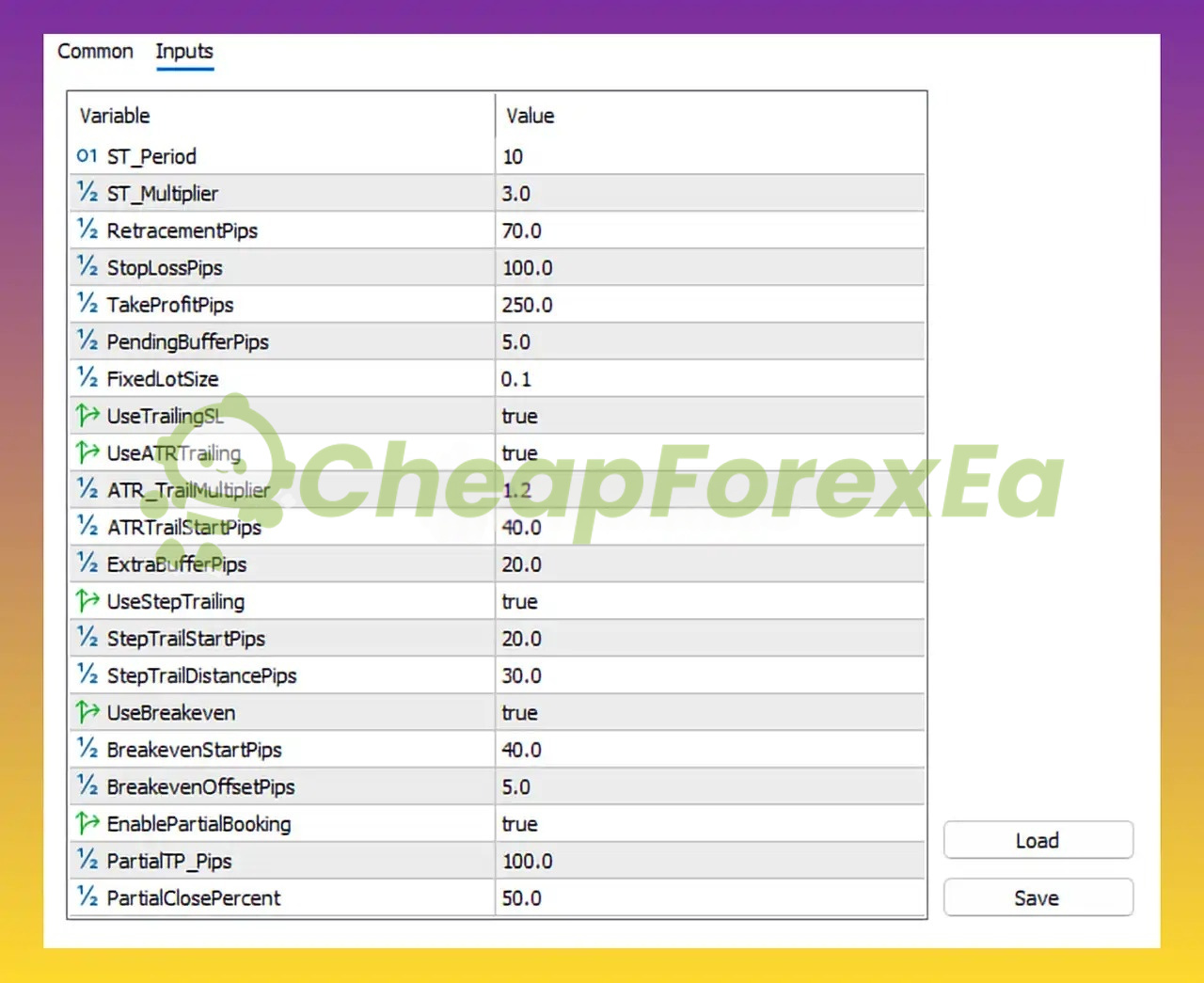Select the ½ icon beside RetracementPips

(x=87, y=230)
